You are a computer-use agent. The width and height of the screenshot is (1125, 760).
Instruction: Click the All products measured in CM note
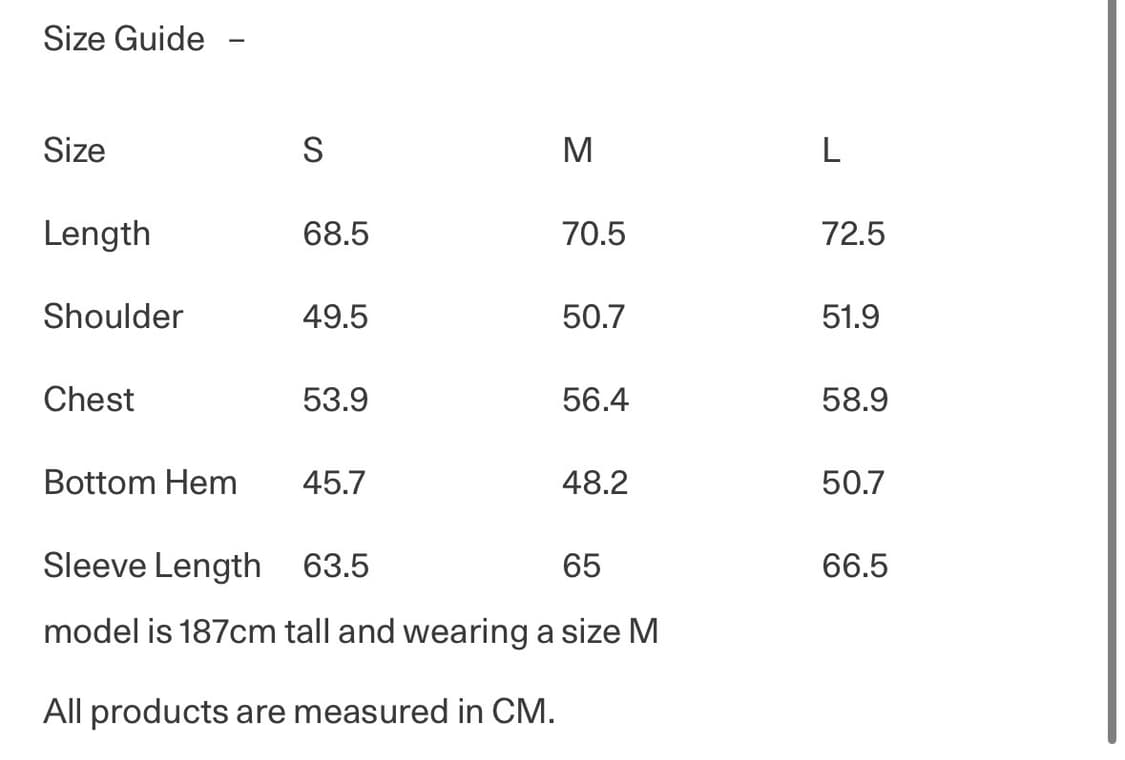[298, 712]
